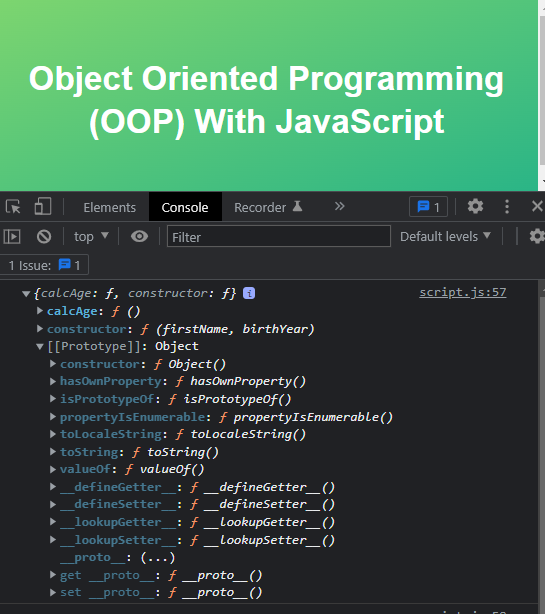
Task: Expand the set __proto__ entry
Action: 52,592
